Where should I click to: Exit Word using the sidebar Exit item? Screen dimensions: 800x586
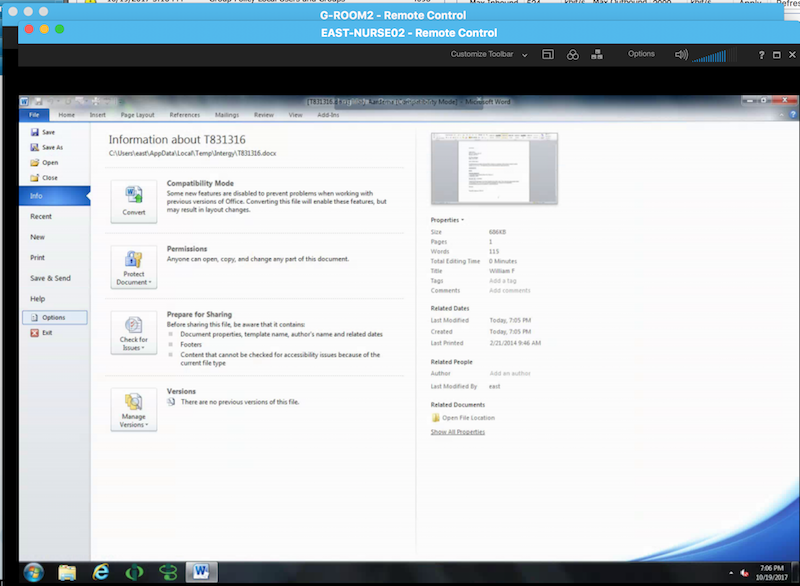coord(41,333)
